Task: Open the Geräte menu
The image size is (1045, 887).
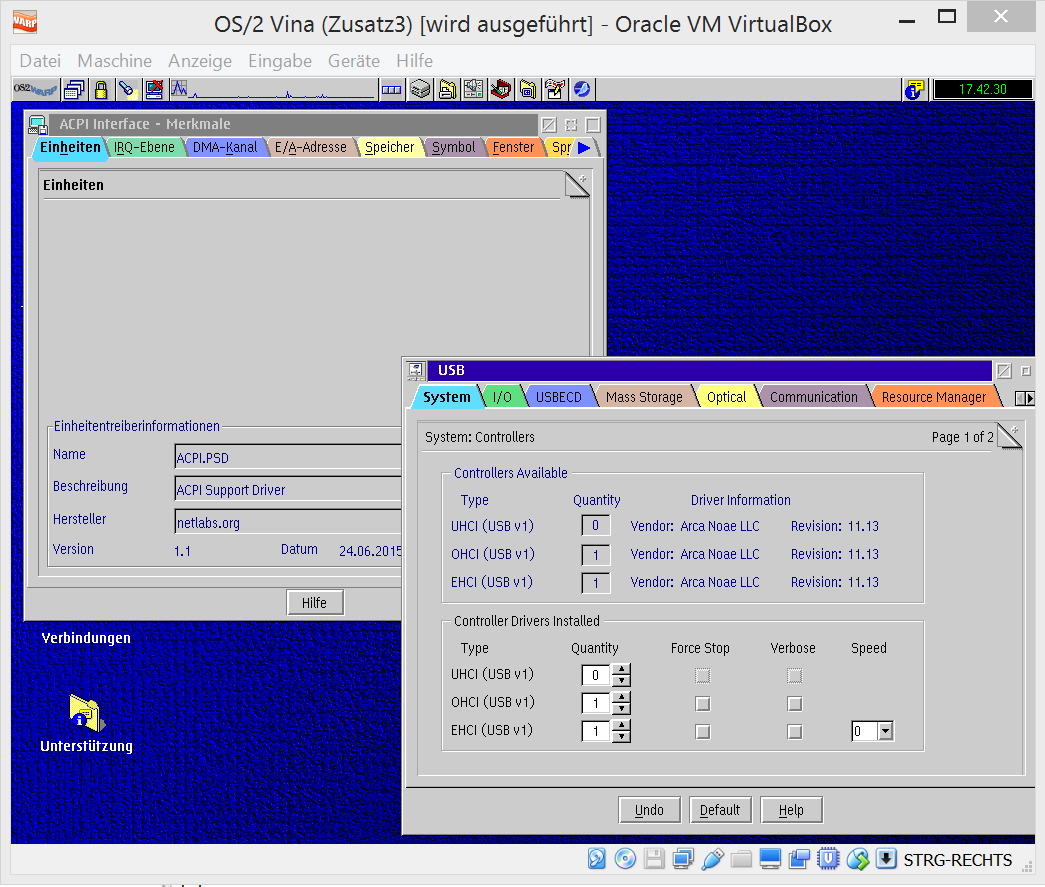Action: (x=354, y=61)
